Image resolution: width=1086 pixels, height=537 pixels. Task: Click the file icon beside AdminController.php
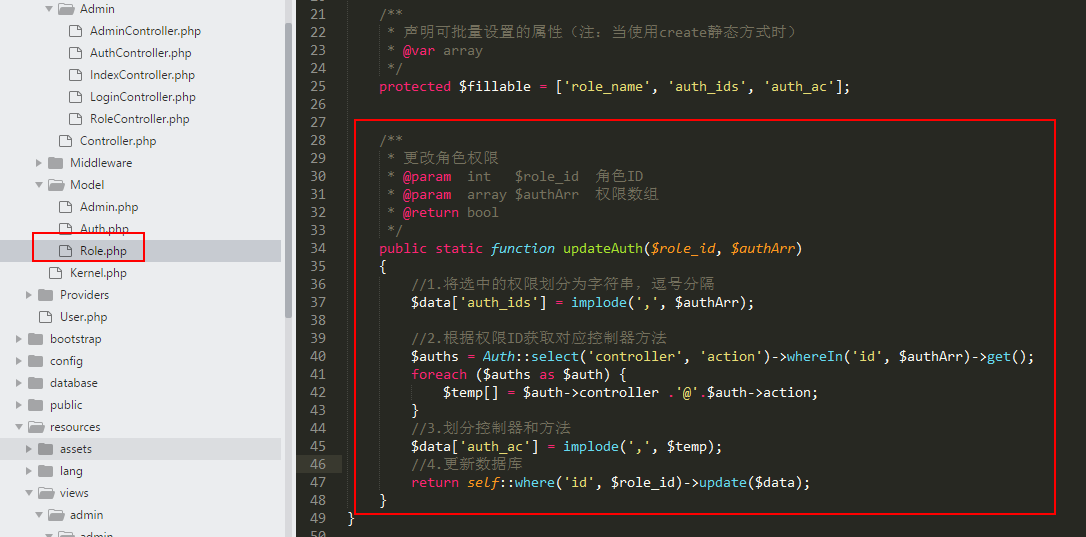pos(75,31)
